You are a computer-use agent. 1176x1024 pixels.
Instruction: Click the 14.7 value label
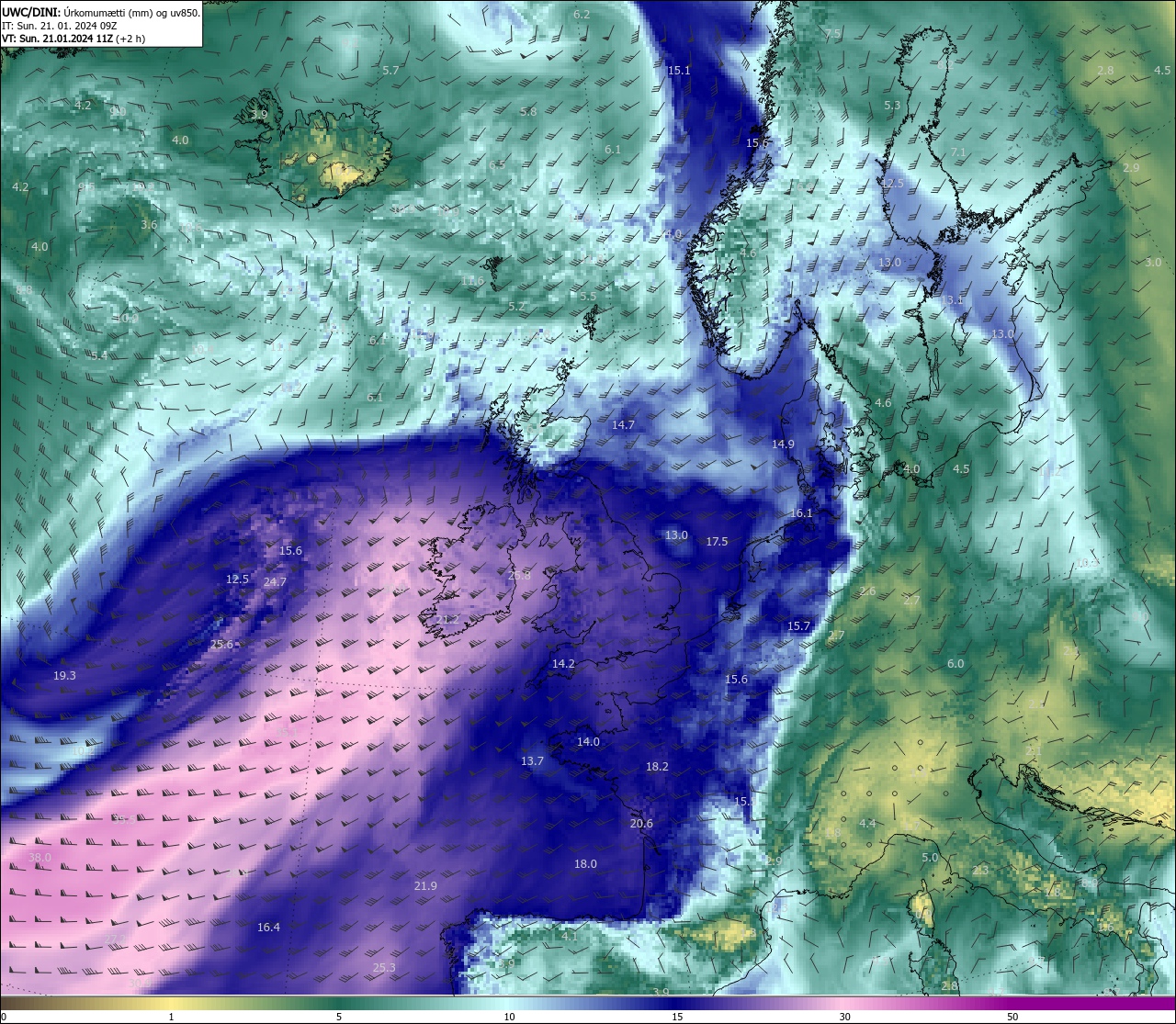click(x=623, y=425)
